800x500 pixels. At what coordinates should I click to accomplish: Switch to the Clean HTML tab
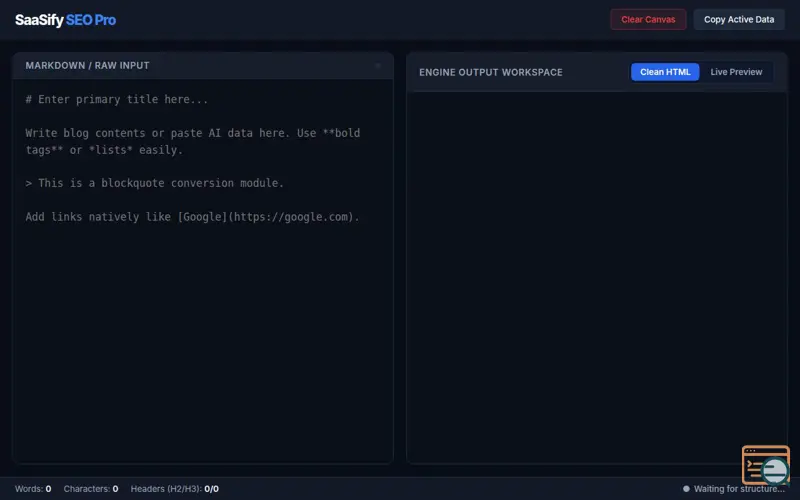[665, 72]
